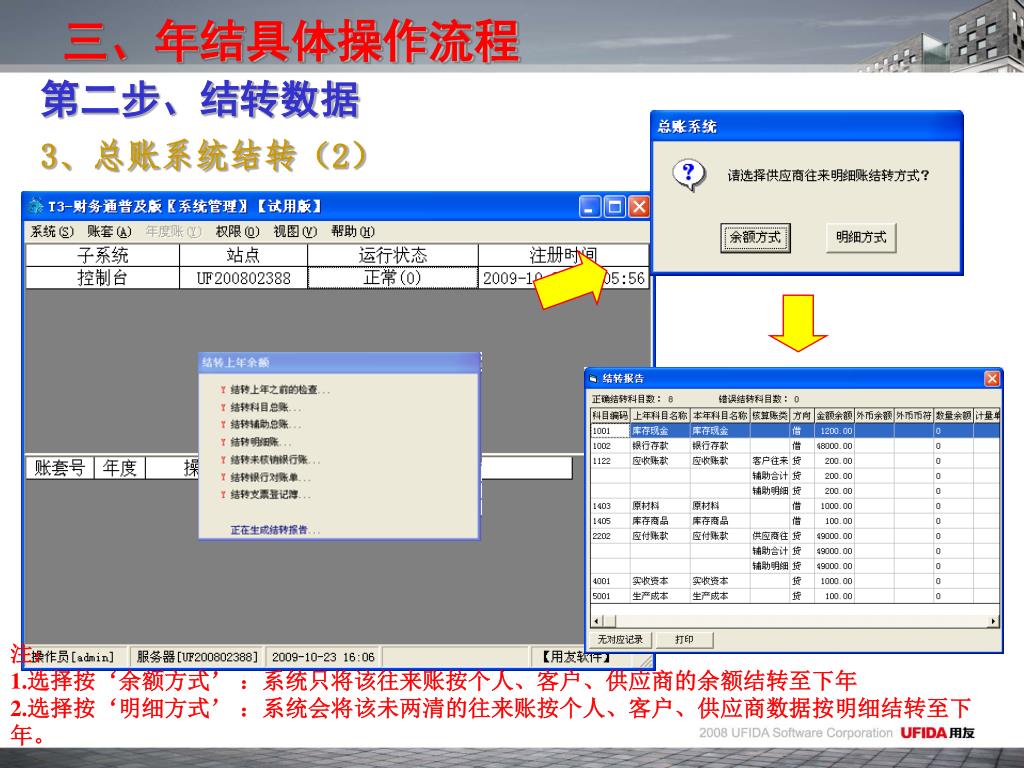Select row 5001 生产成本 in 结转报告
This screenshot has width=1024, height=768.
point(795,596)
